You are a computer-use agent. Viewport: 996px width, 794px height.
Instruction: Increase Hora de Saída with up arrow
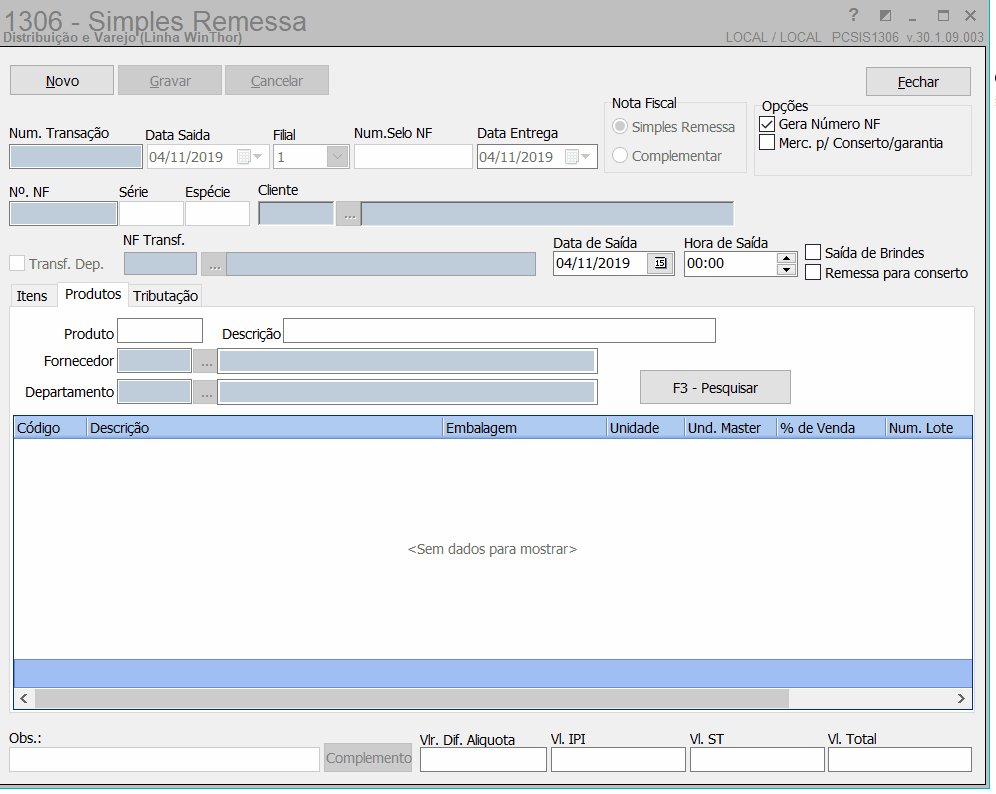[x=786, y=258]
